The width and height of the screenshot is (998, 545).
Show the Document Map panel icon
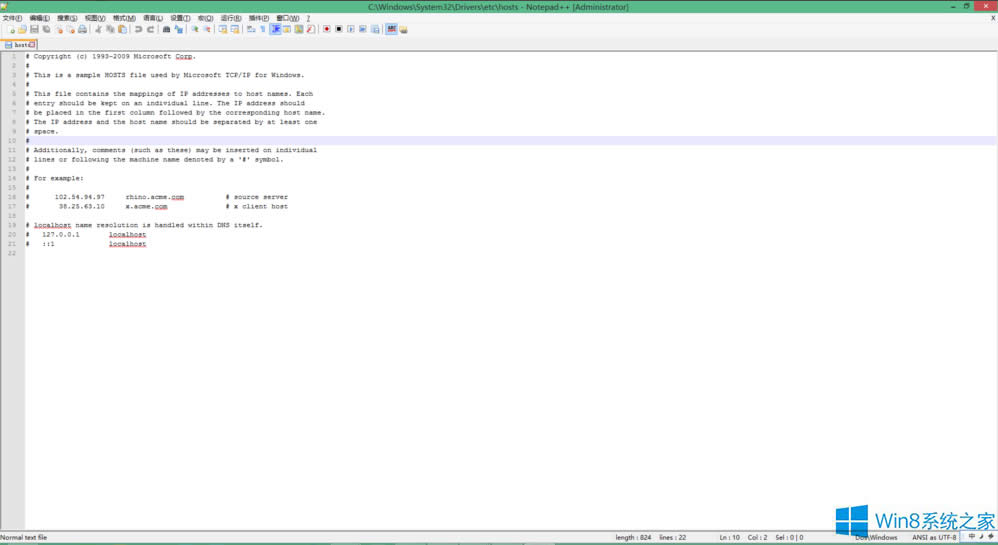(x=299, y=29)
